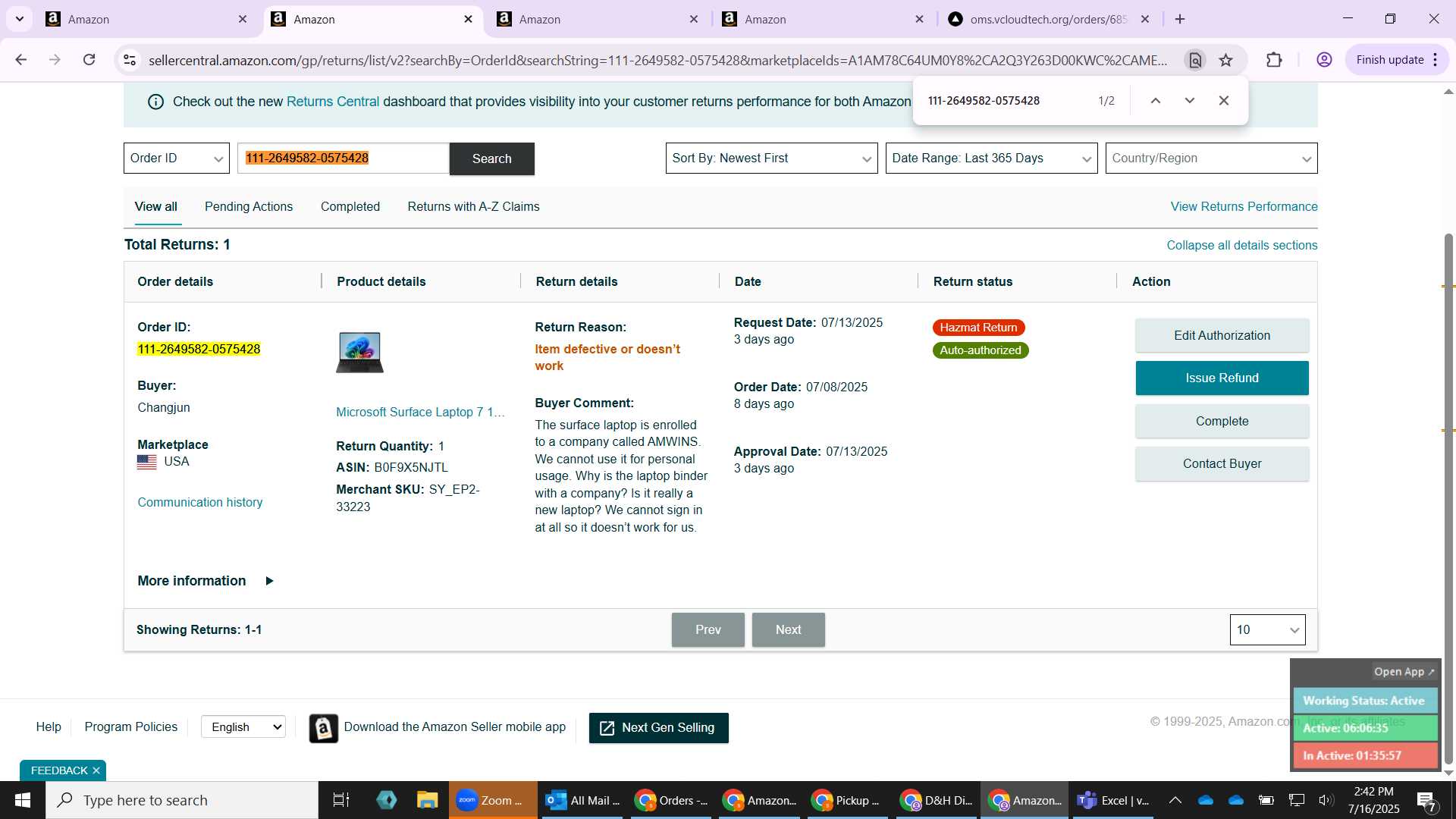Click the info icon in the Returns Central banner
Viewport: 1456px width, 819px height.
[x=155, y=102]
